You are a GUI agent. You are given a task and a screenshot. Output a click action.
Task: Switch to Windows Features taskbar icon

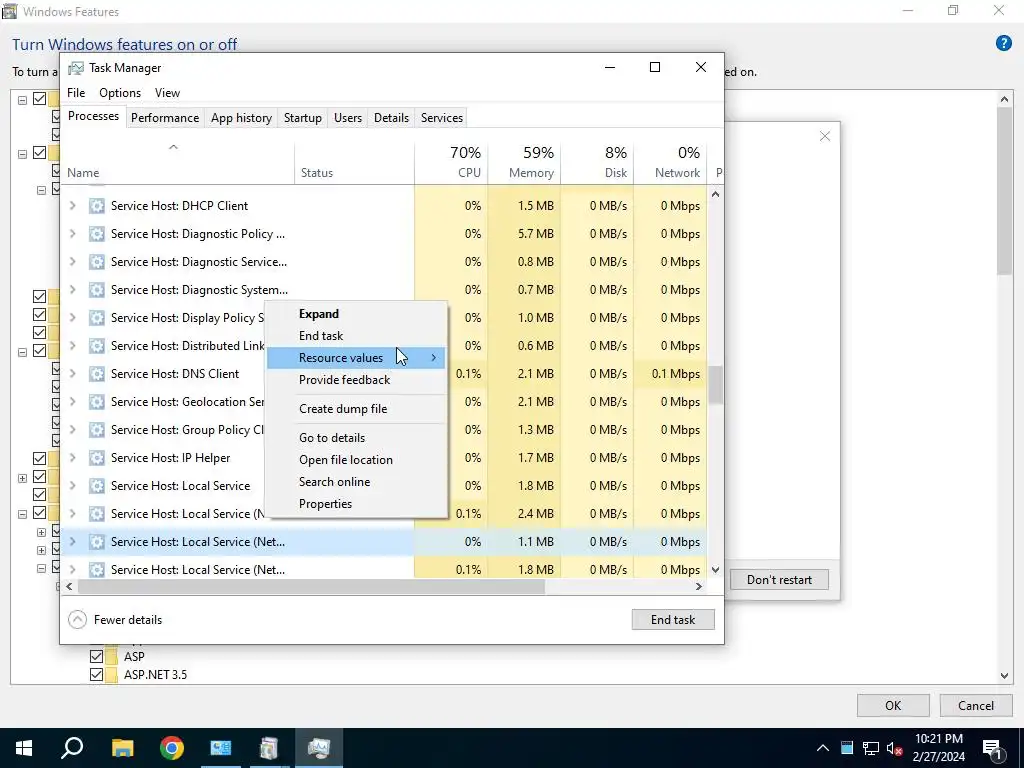click(269, 748)
